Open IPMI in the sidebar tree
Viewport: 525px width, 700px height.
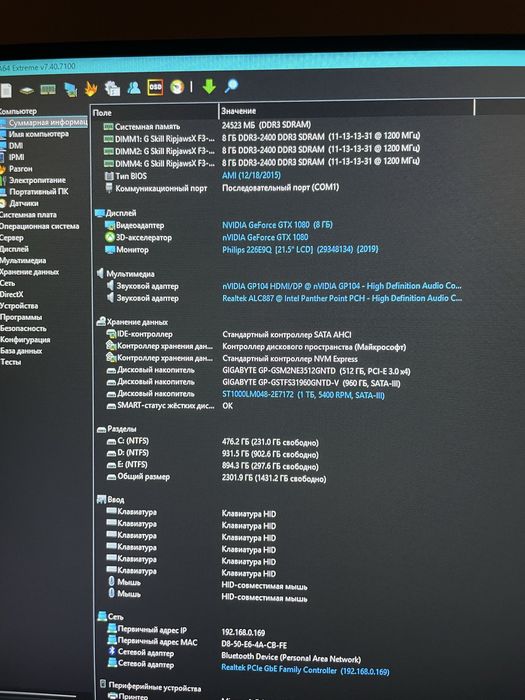point(17,157)
